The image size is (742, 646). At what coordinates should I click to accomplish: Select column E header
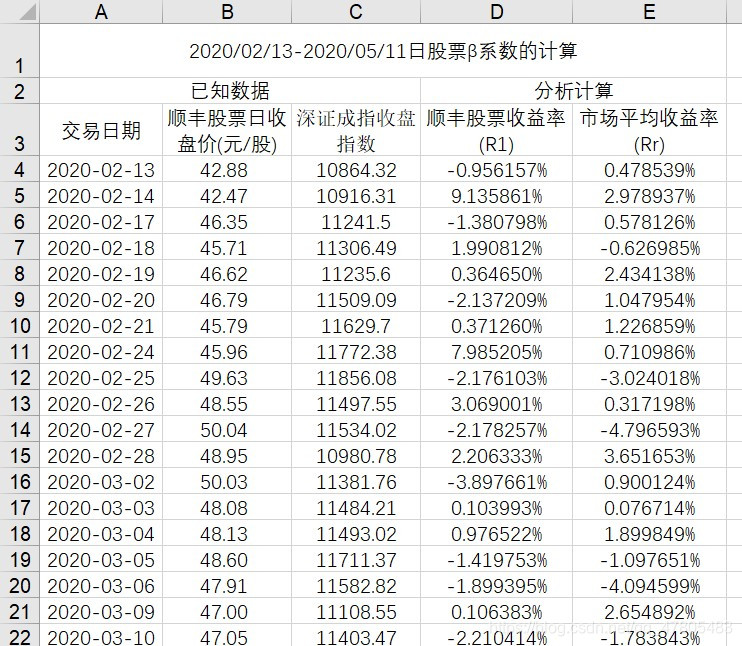[649, 11]
